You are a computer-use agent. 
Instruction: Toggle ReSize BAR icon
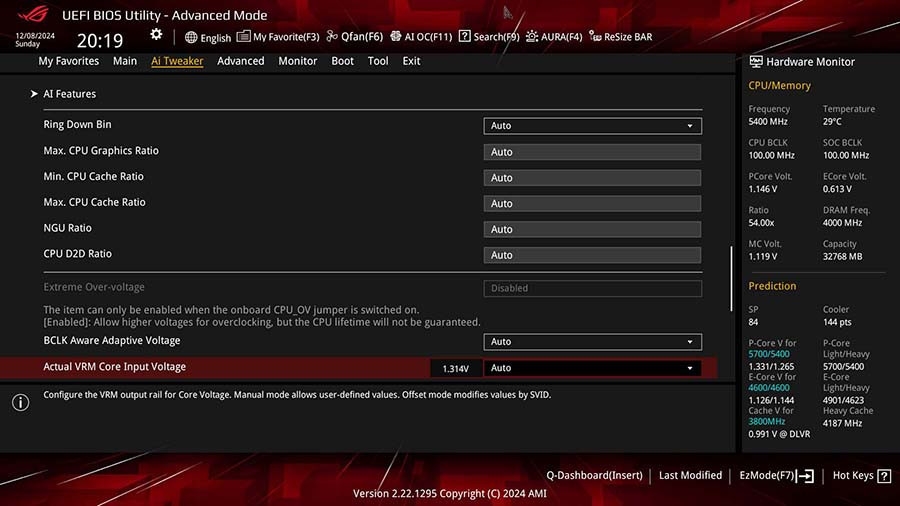595,37
